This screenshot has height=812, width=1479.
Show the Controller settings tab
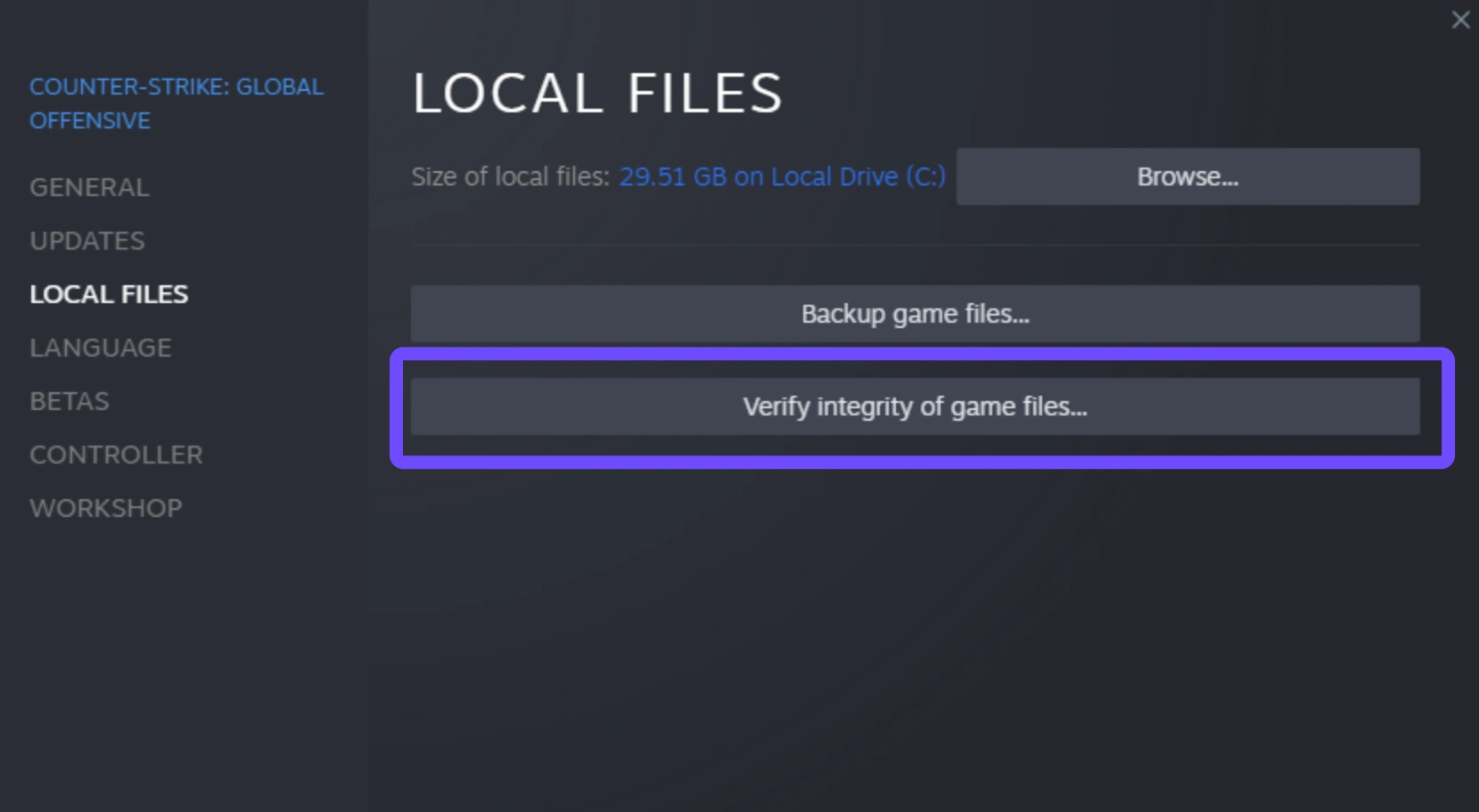point(116,455)
